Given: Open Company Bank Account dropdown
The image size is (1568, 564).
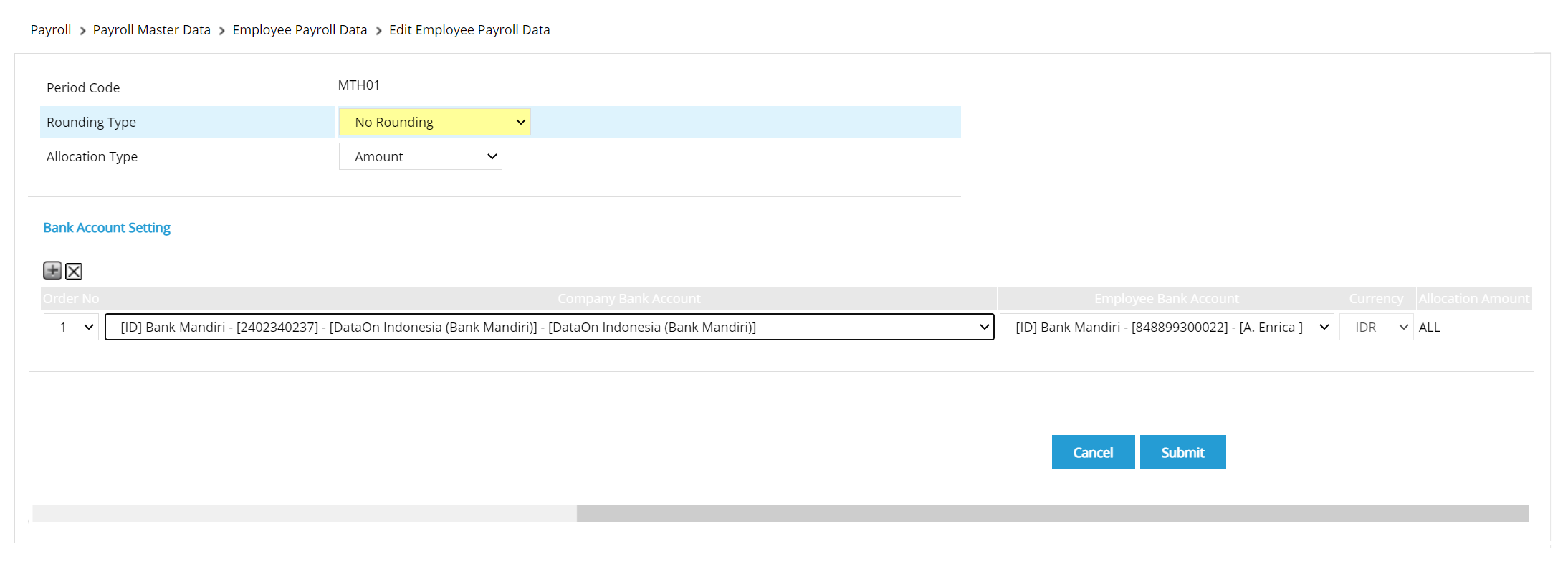Looking at the screenshot, I should pyautogui.click(x=550, y=327).
